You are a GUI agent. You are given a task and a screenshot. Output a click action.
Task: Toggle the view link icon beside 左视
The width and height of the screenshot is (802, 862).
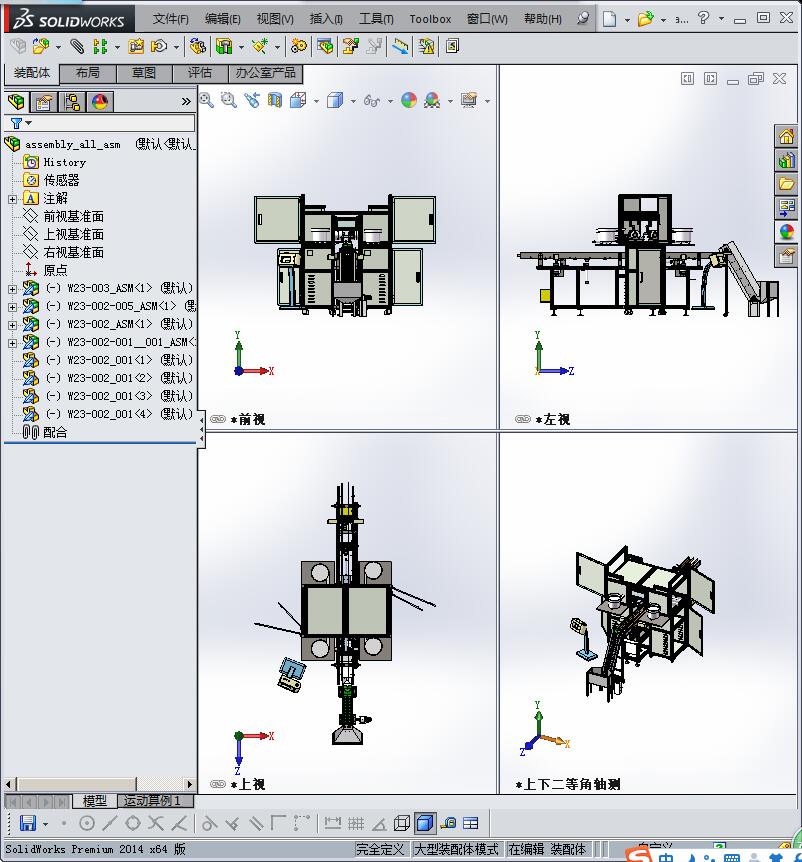click(x=523, y=419)
